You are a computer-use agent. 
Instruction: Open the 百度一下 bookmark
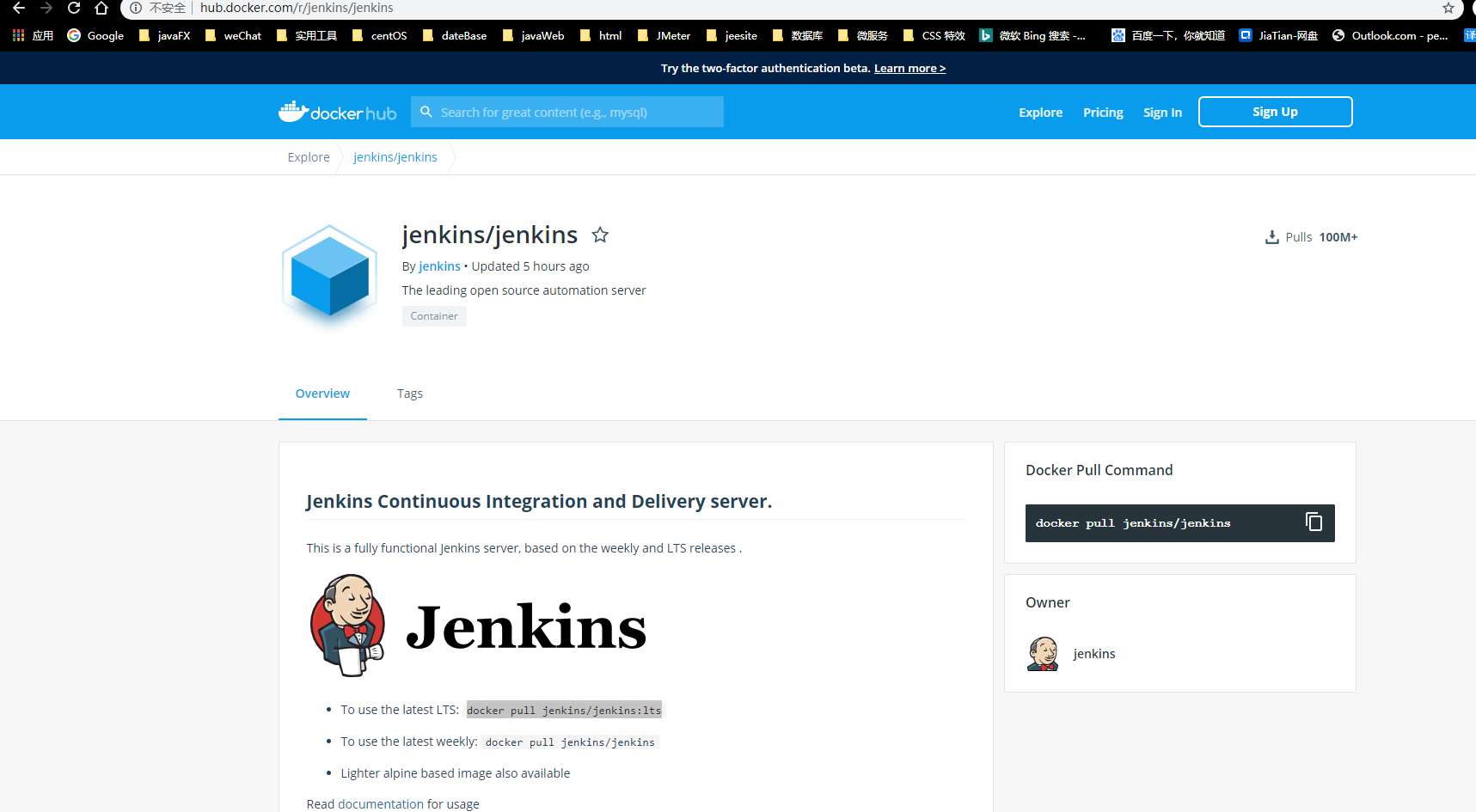coord(1168,35)
